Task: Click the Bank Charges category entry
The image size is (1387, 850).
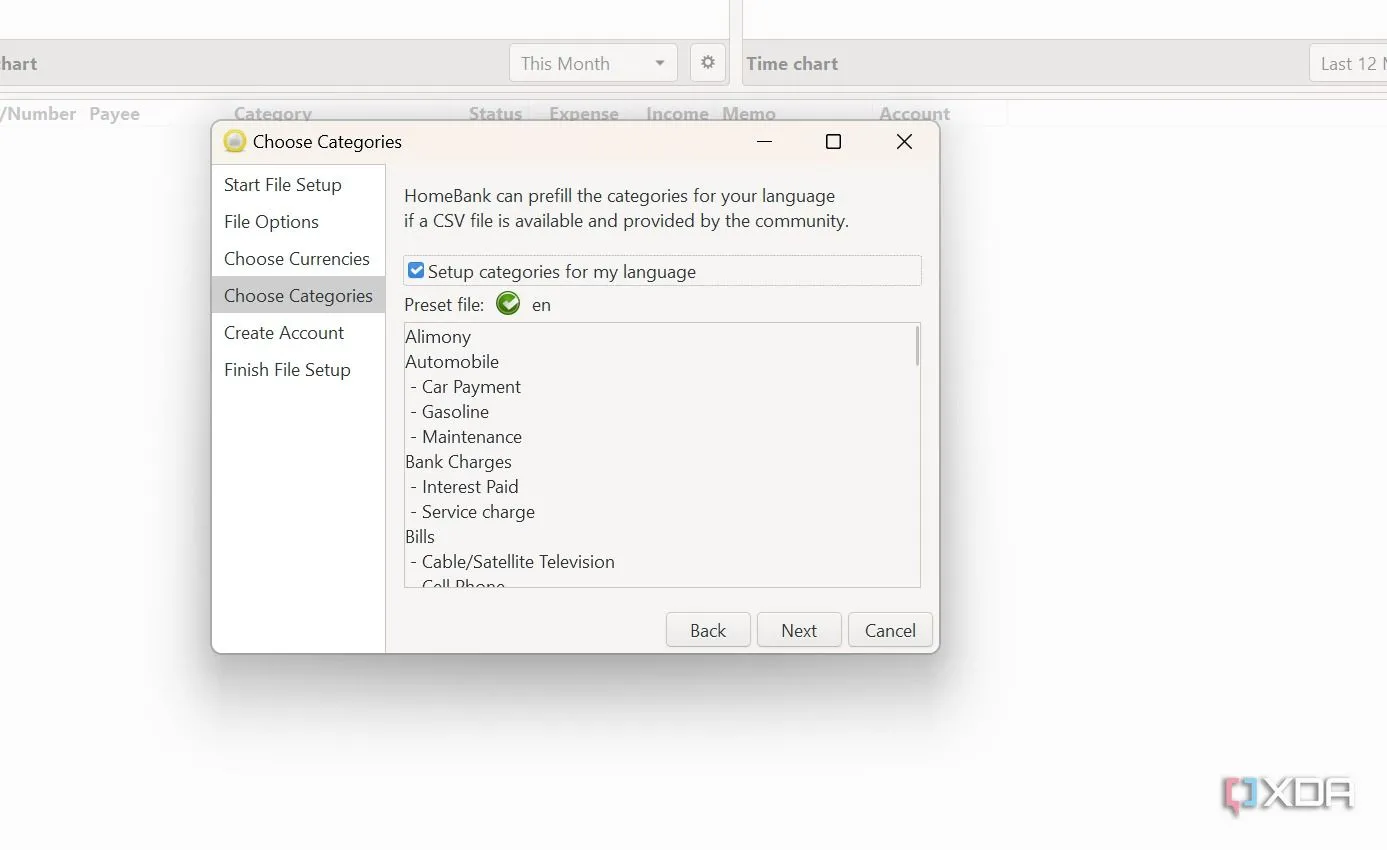Action: [458, 462]
